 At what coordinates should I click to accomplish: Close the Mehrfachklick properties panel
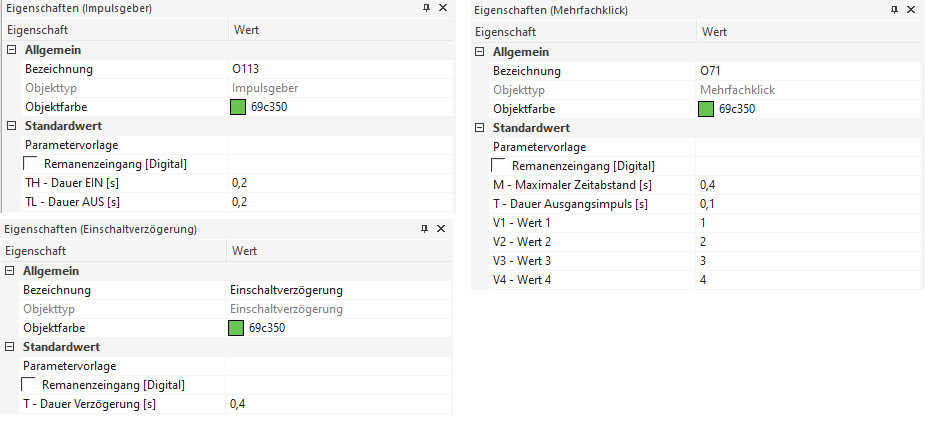point(911,10)
